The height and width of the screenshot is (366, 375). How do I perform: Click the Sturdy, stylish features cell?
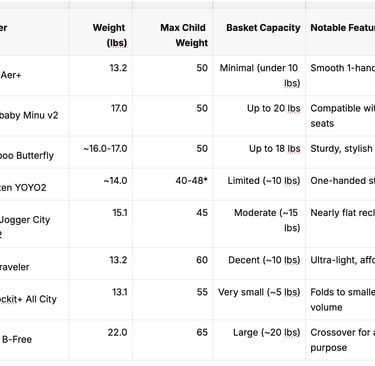340,152
